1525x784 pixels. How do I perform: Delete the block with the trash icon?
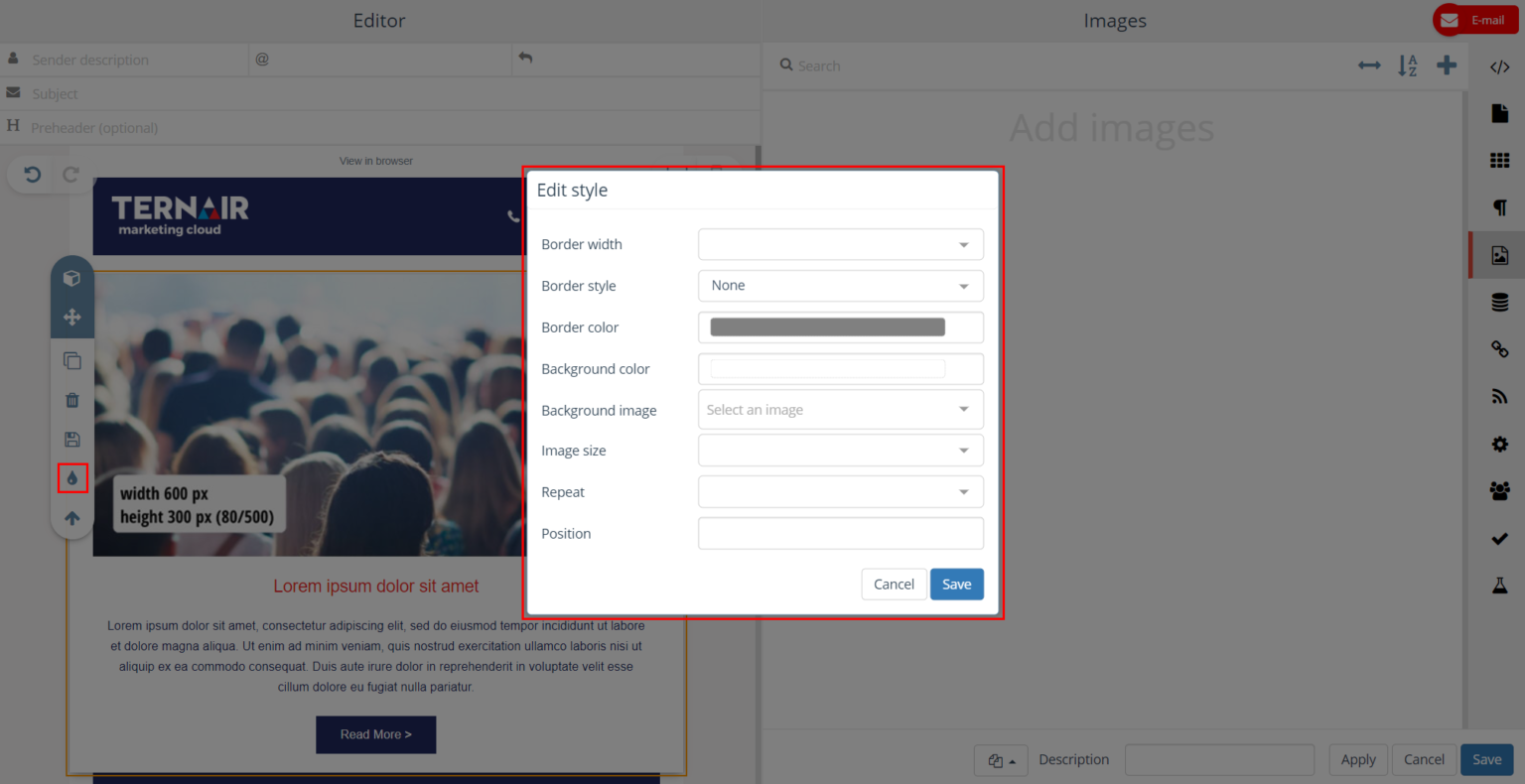pyautogui.click(x=71, y=401)
